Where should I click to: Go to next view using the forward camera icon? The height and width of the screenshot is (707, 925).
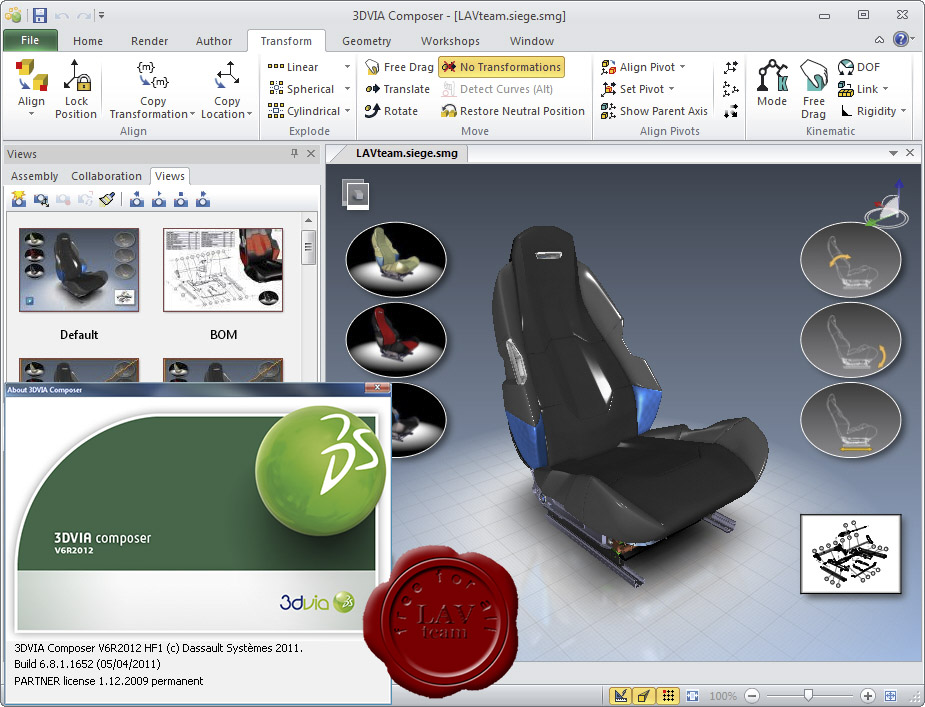click(x=203, y=199)
